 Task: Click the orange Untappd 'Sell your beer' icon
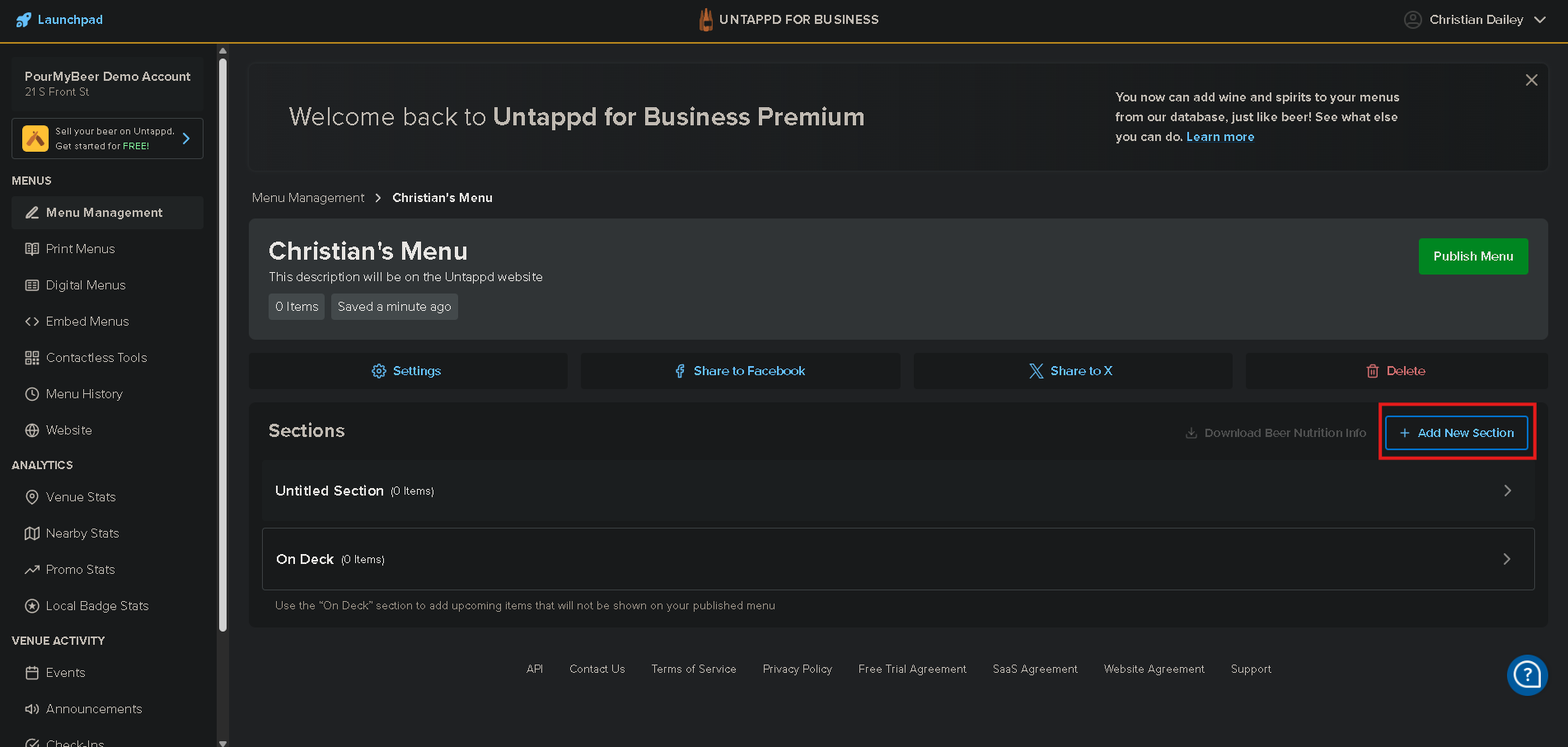click(35, 139)
